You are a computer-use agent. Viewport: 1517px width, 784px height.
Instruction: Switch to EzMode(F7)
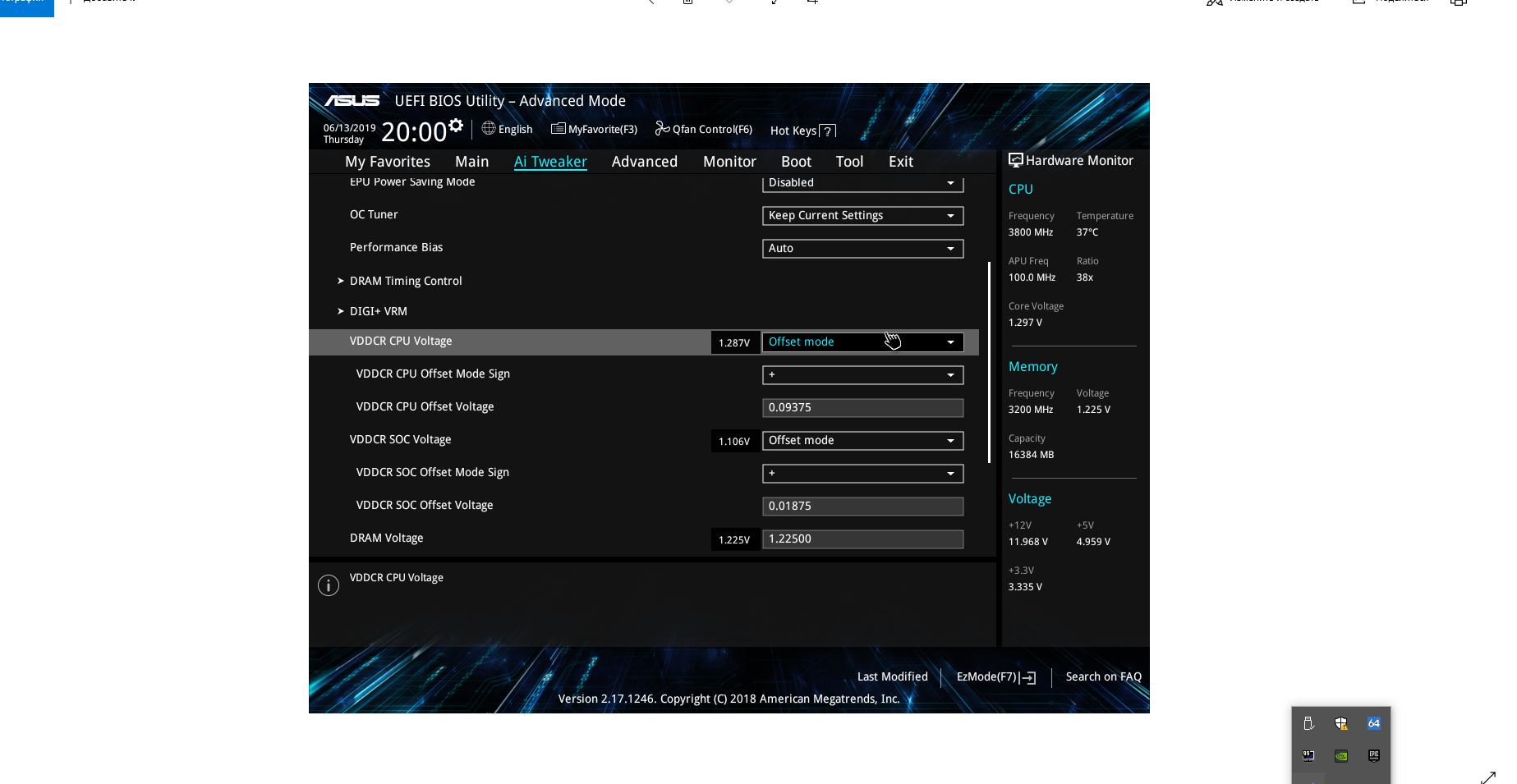(x=996, y=677)
